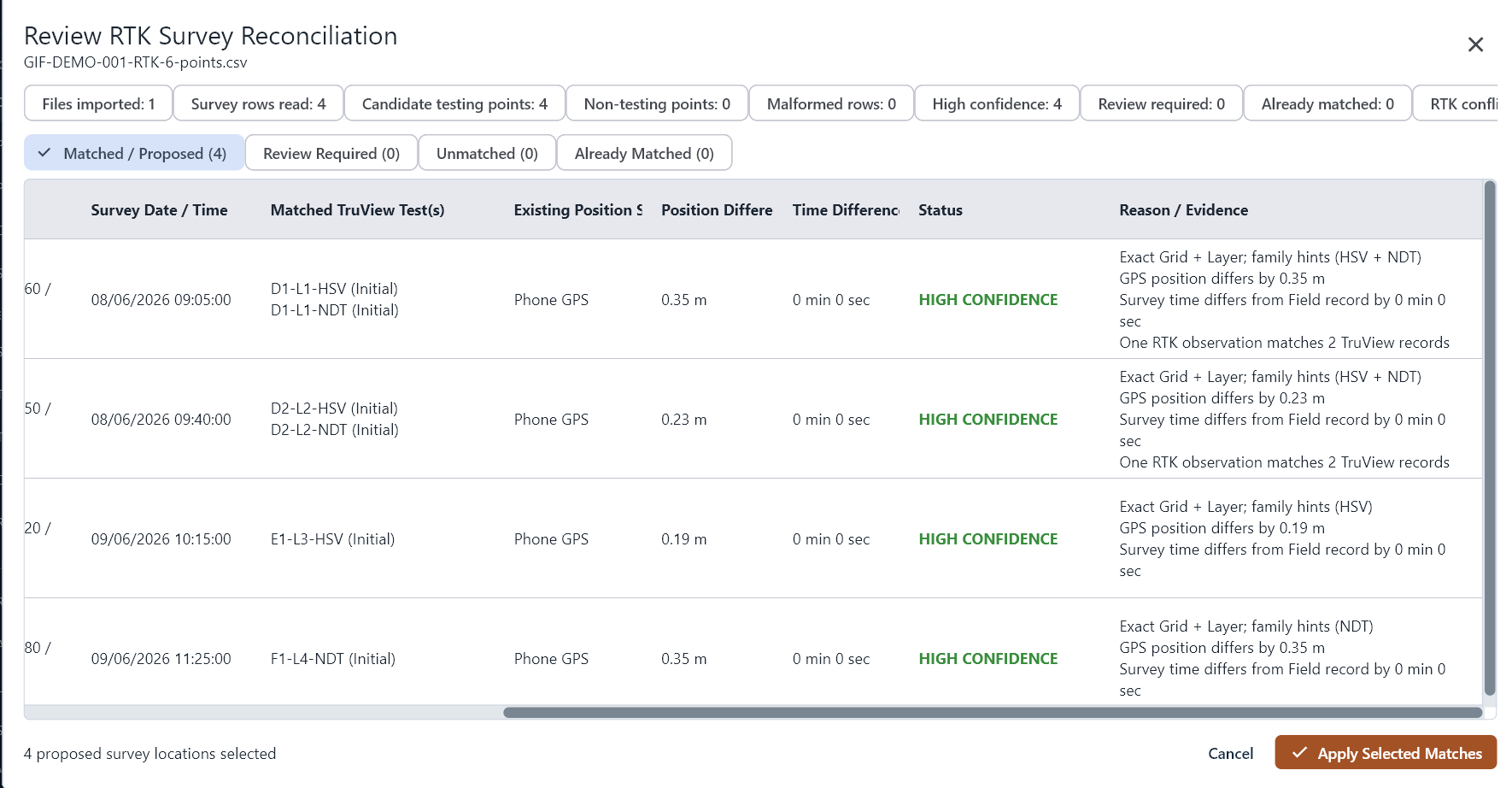The height and width of the screenshot is (788, 1512).
Task: Click the 0.19 m position difference
Action: pos(683,538)
